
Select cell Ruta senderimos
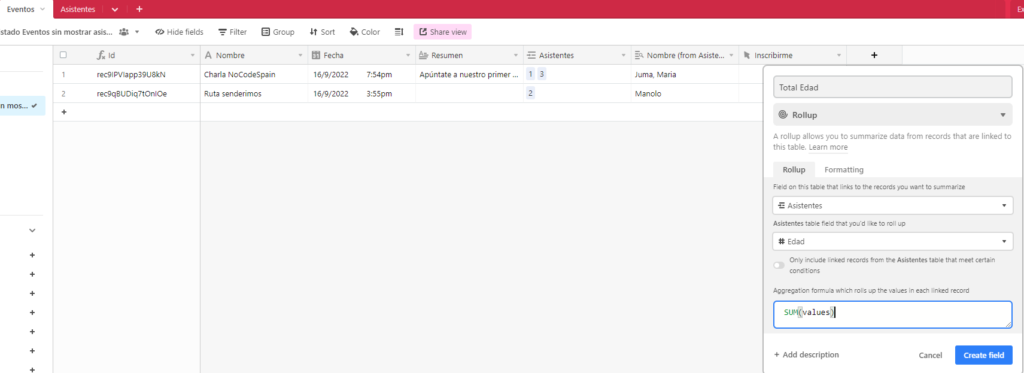pos(253,93)
